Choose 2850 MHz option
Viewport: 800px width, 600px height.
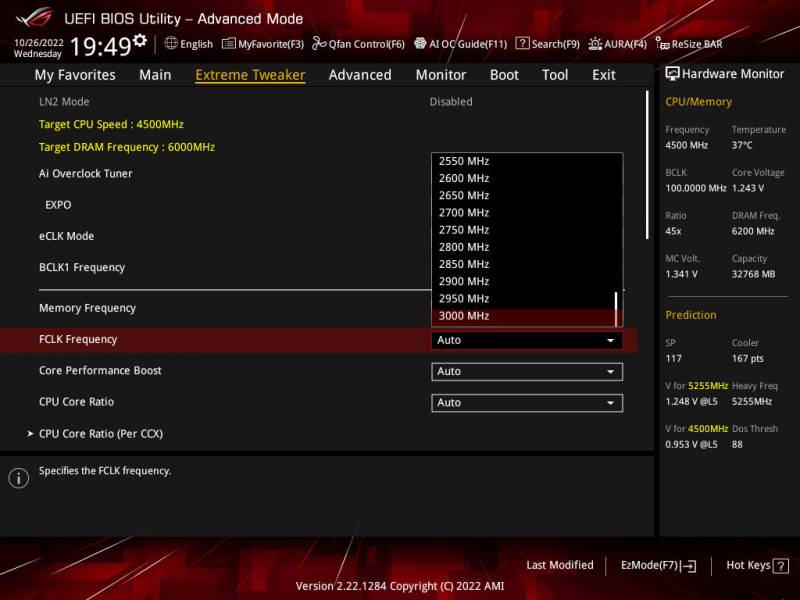point(523,264)
